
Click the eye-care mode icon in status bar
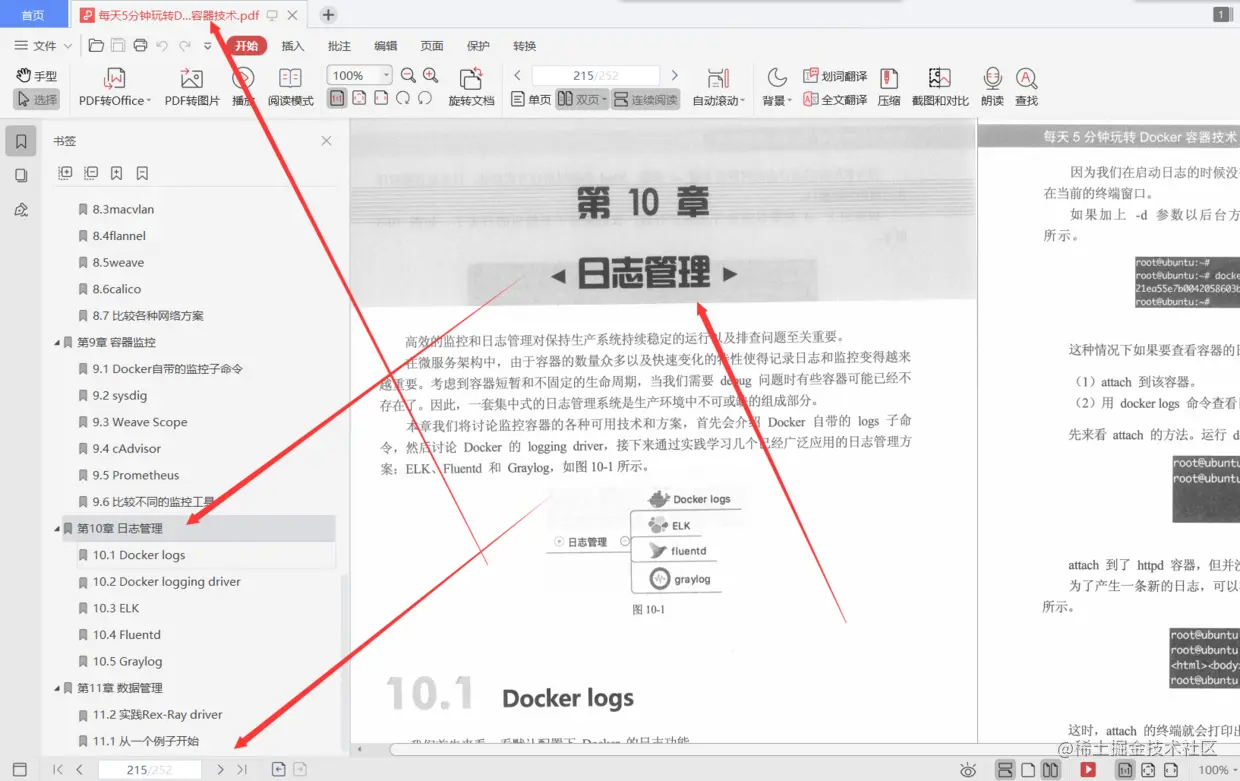[x=968, y=770]
